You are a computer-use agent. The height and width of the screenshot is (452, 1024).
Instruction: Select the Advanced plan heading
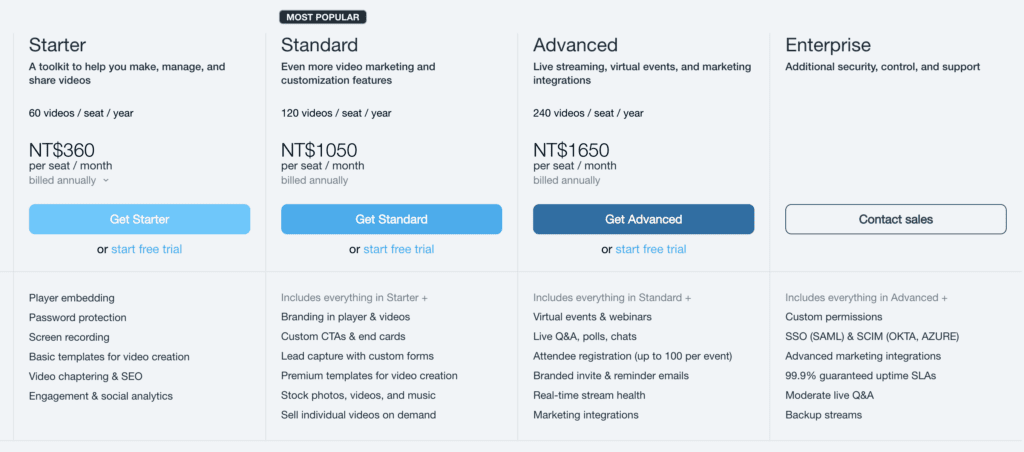575,45
